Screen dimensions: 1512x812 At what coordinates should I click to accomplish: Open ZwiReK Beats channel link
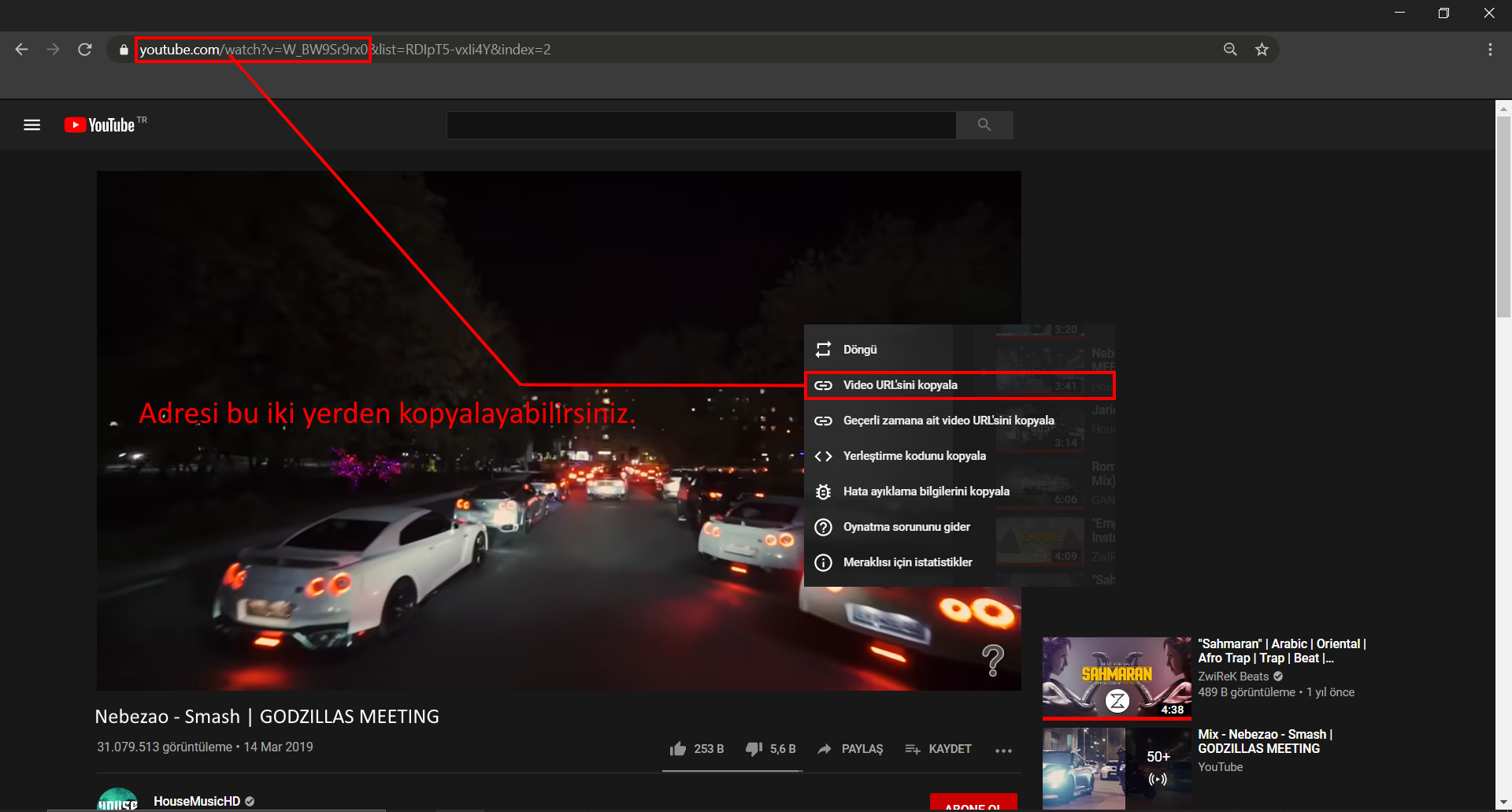(1233, 677)
